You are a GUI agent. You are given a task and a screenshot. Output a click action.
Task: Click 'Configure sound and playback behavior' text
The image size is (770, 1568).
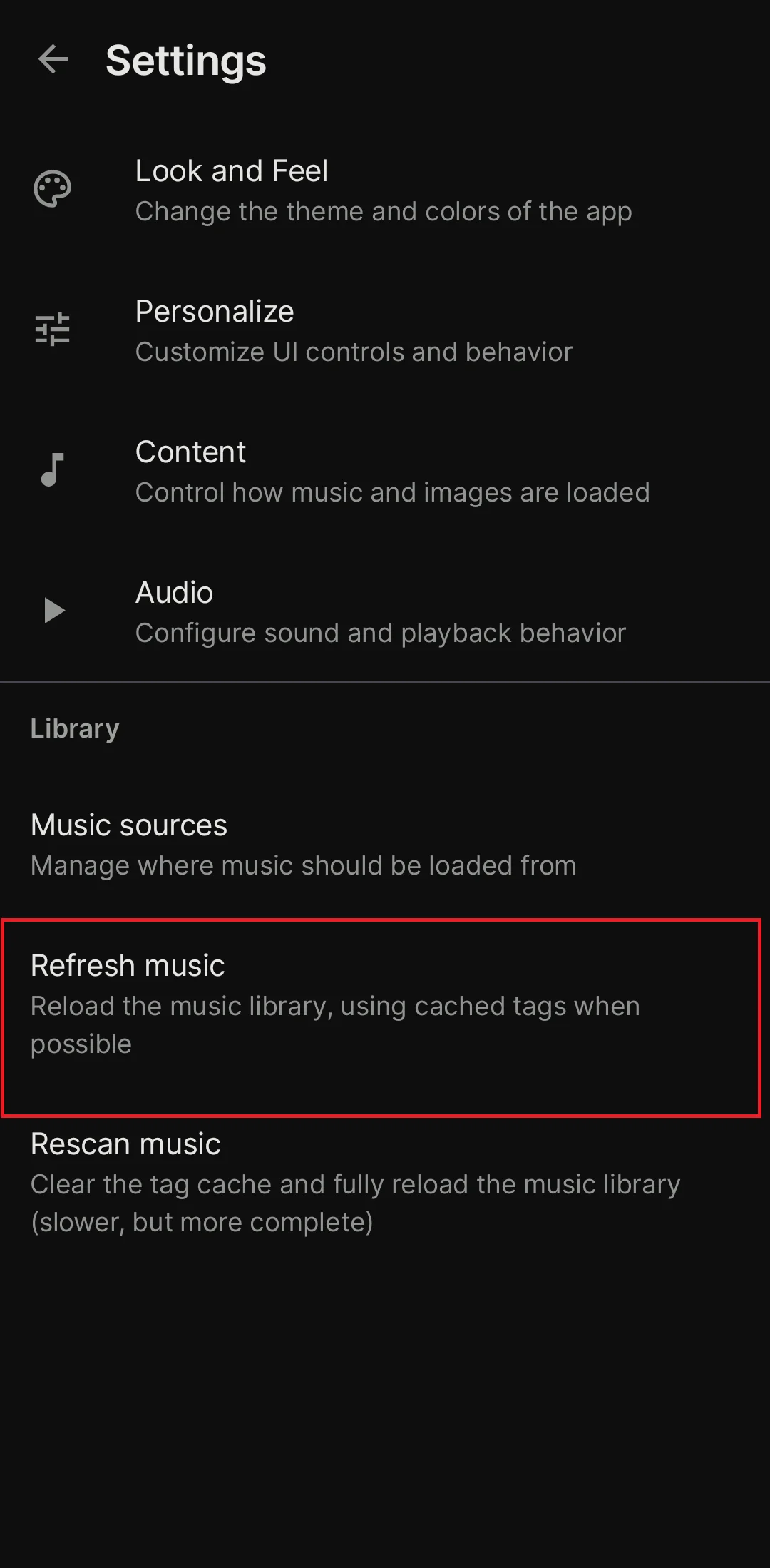(x=381, y=633)
